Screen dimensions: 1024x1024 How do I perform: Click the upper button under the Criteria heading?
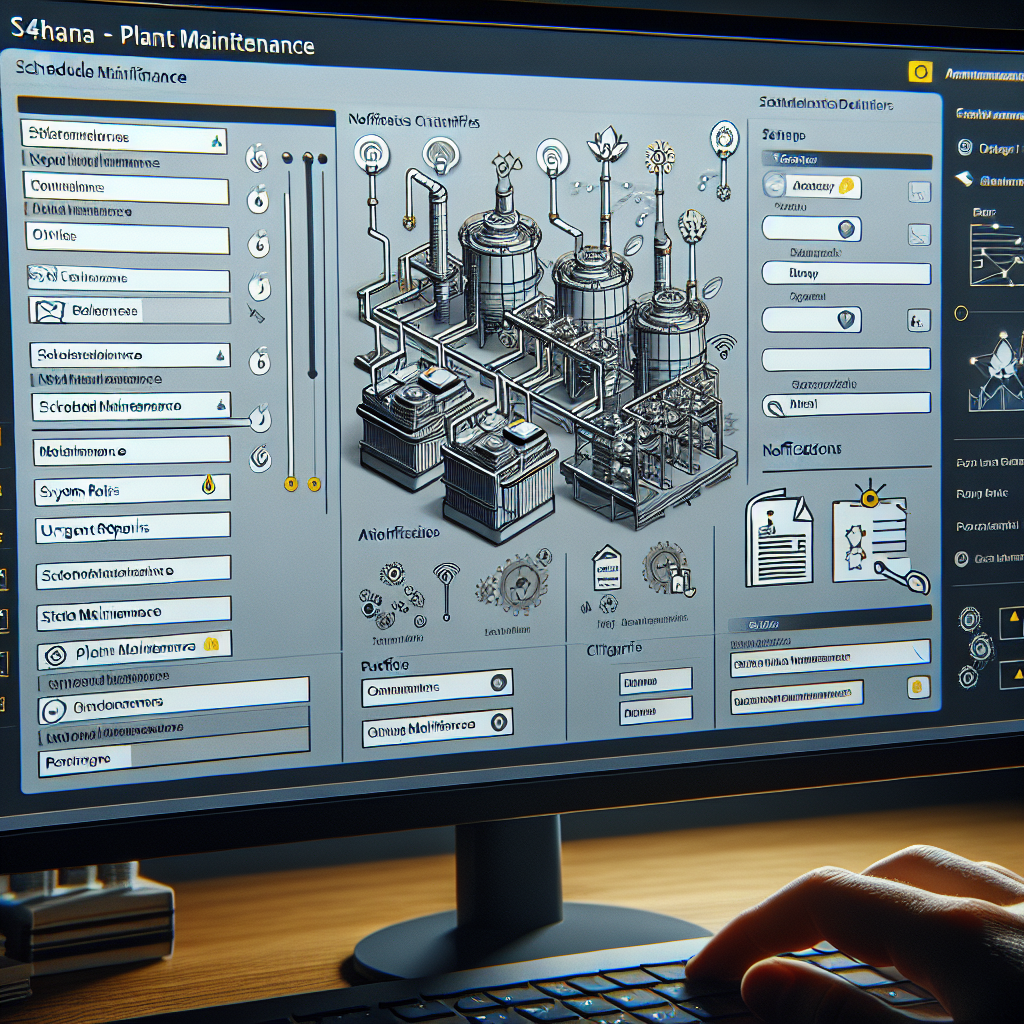pyautogui.click(x=655, y=681)
